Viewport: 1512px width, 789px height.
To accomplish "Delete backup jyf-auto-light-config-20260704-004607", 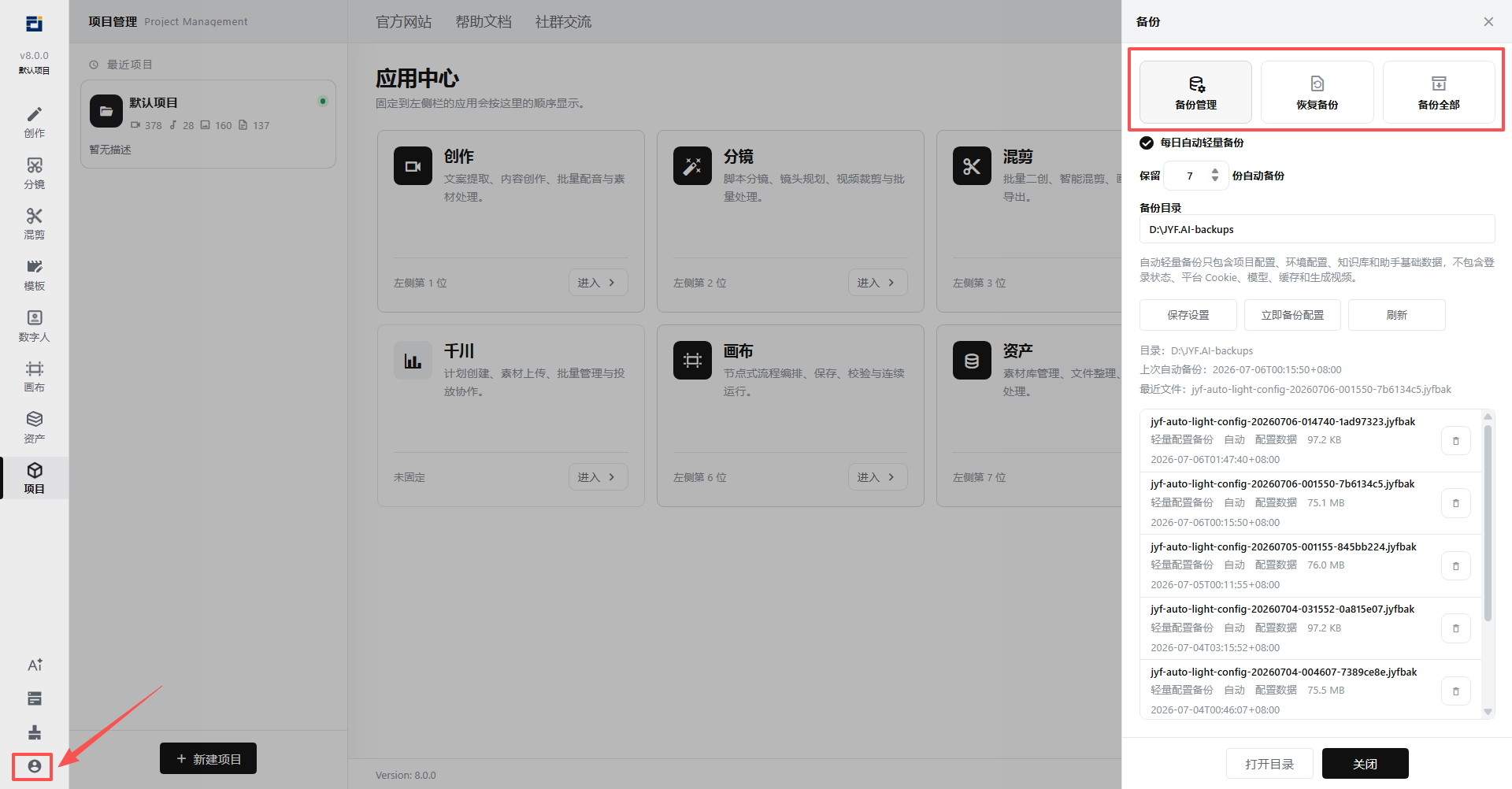I will click(1455, 691).
